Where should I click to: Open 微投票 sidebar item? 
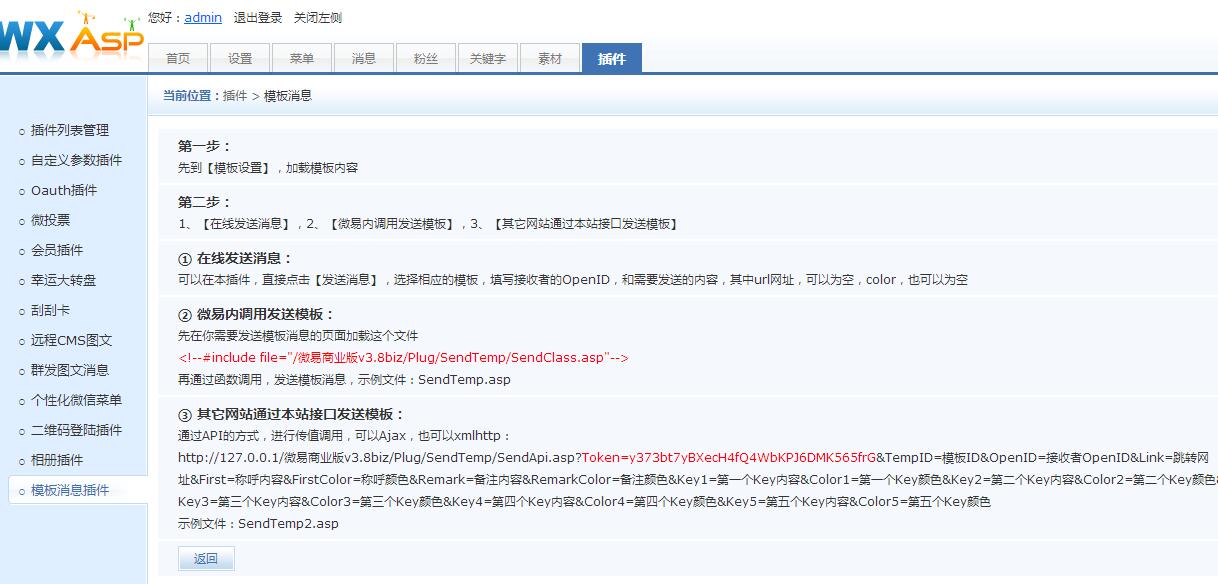click(x=50, y=220)
